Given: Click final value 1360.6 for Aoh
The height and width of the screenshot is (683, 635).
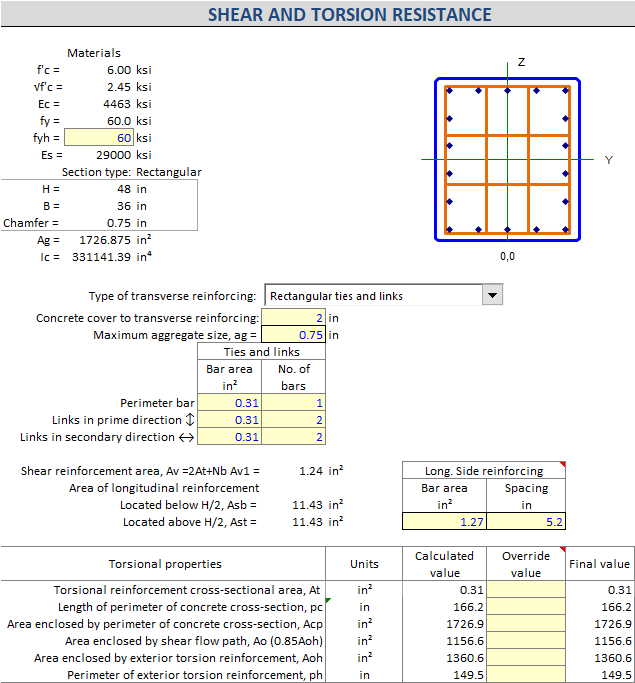Looking at the screenshot, I should (613, 658).
